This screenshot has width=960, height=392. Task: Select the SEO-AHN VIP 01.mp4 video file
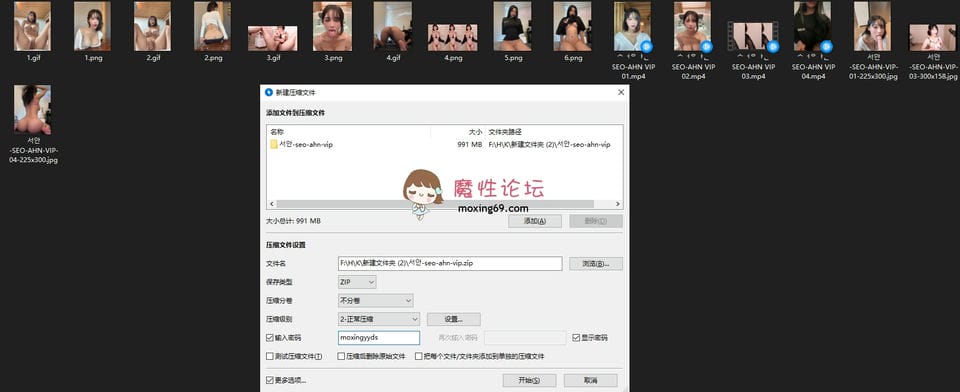click(x=632, y=26)
